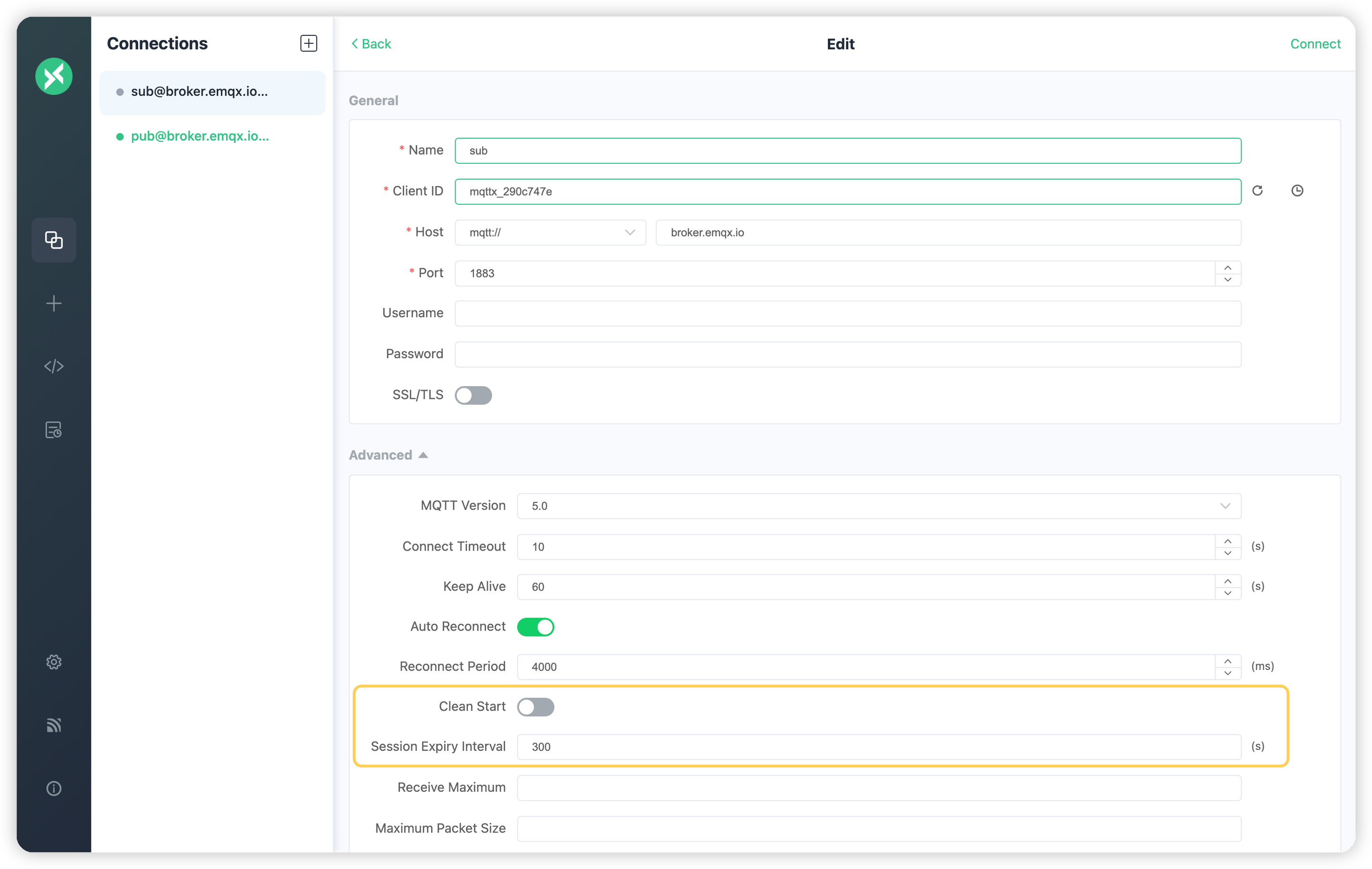1372x869 pixels.
Task: Click the Connect button top right
Action: pyautogui.click(x=1314, y=43)
